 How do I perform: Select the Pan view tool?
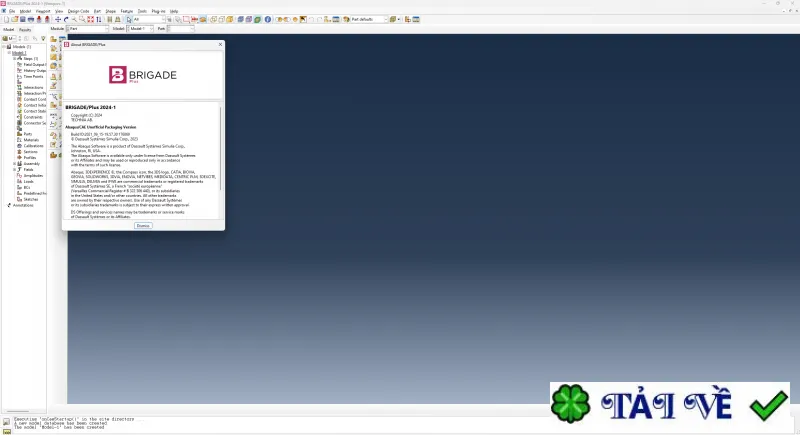click(58, 19)
